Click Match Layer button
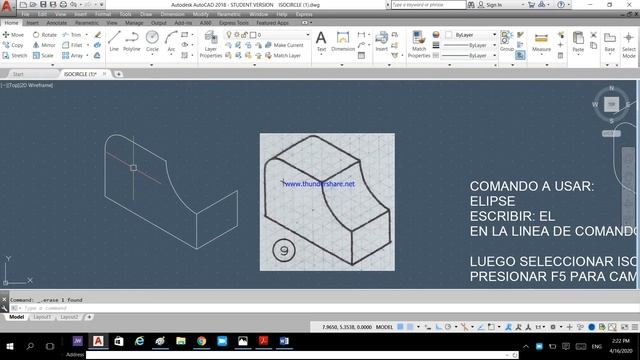Image resolution: width=640 pixels, height=360 pixels. (283, 55)
